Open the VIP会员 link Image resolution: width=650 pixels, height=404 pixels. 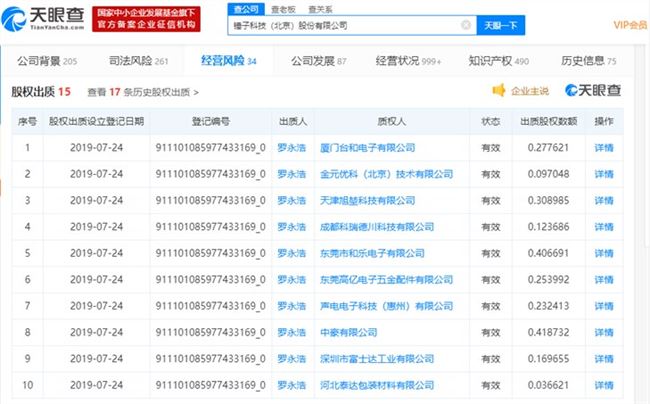[x=630, y=25]
